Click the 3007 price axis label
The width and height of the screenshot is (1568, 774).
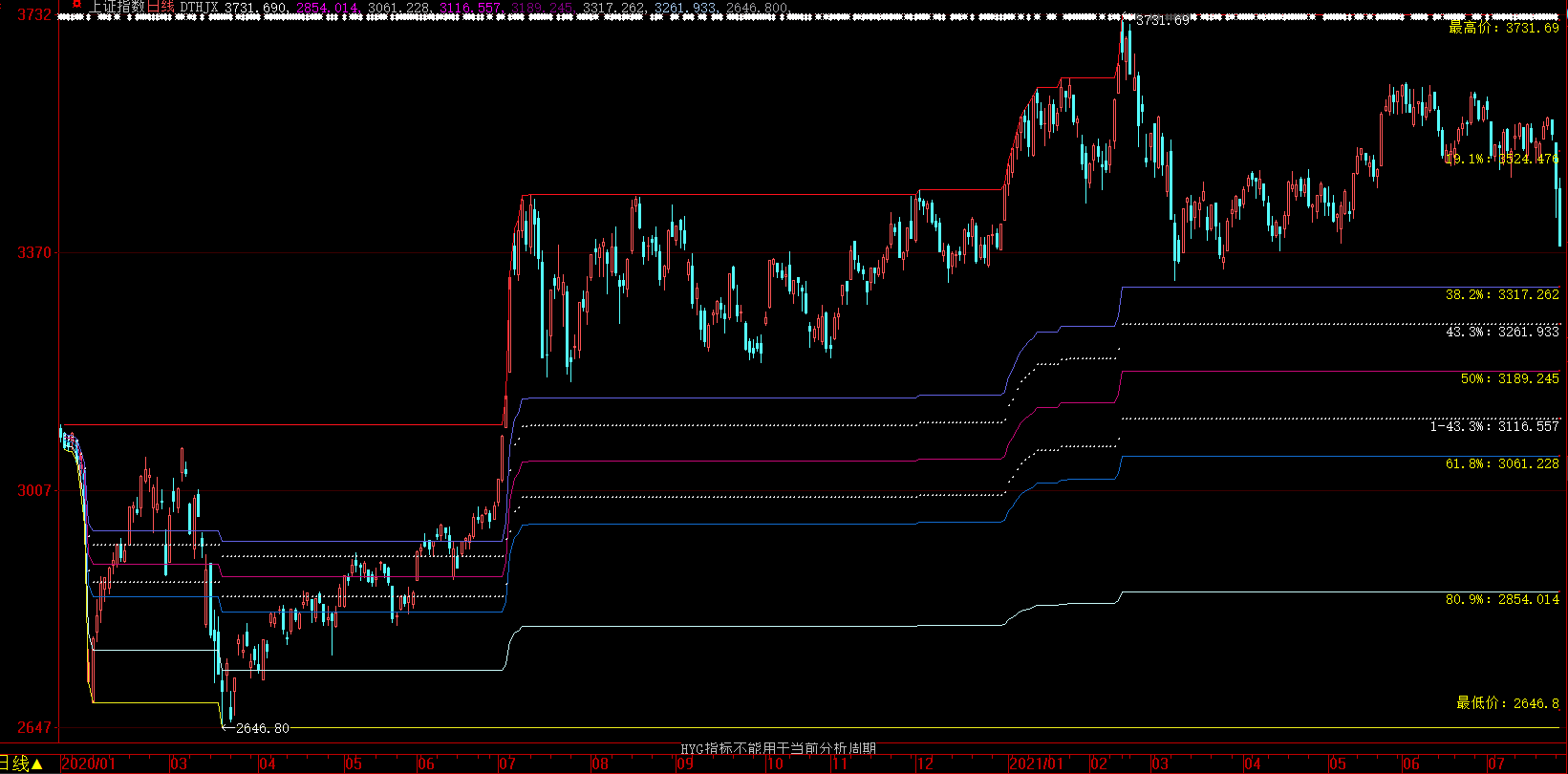(x=33, y=490)
